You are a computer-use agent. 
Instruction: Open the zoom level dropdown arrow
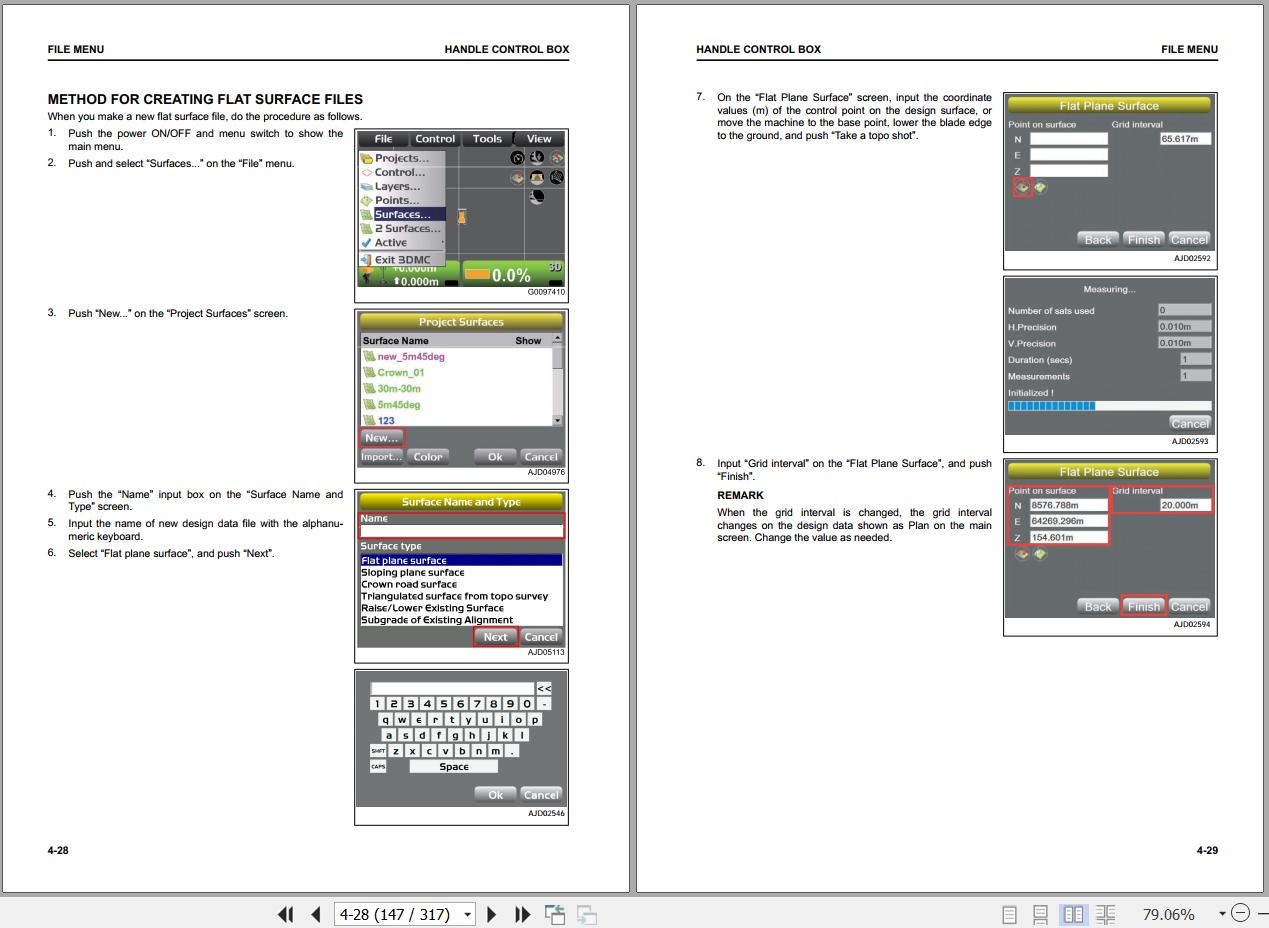tap(1221, 914)
